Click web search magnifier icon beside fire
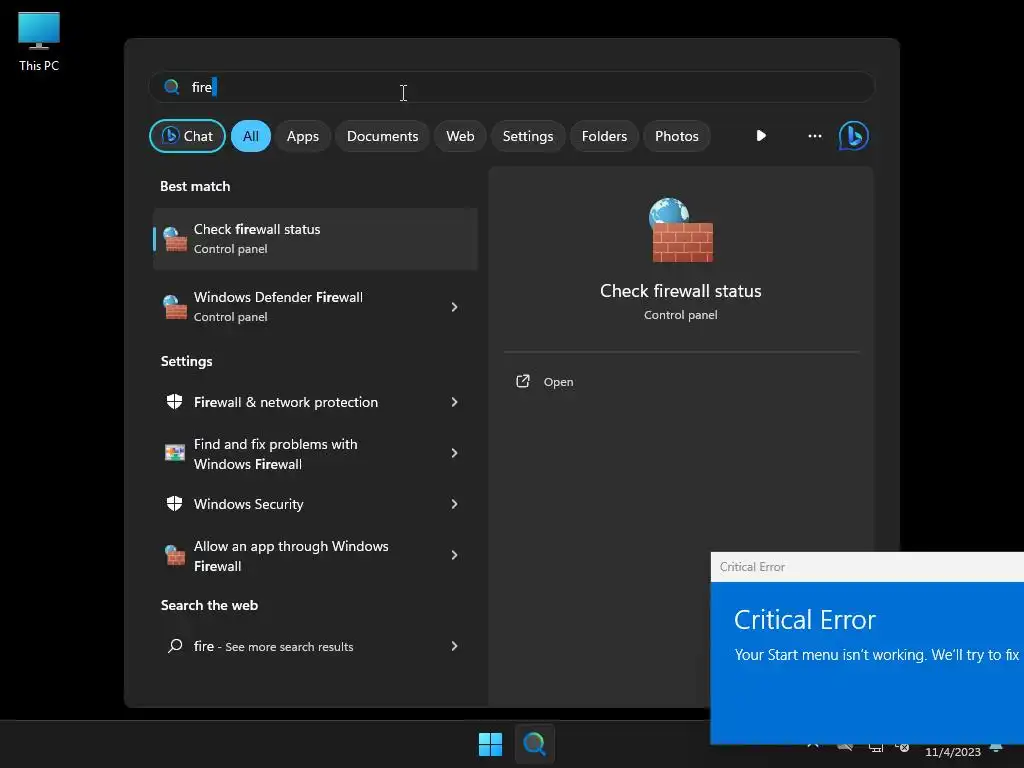1024x768 pixels. tap(175, 646)
